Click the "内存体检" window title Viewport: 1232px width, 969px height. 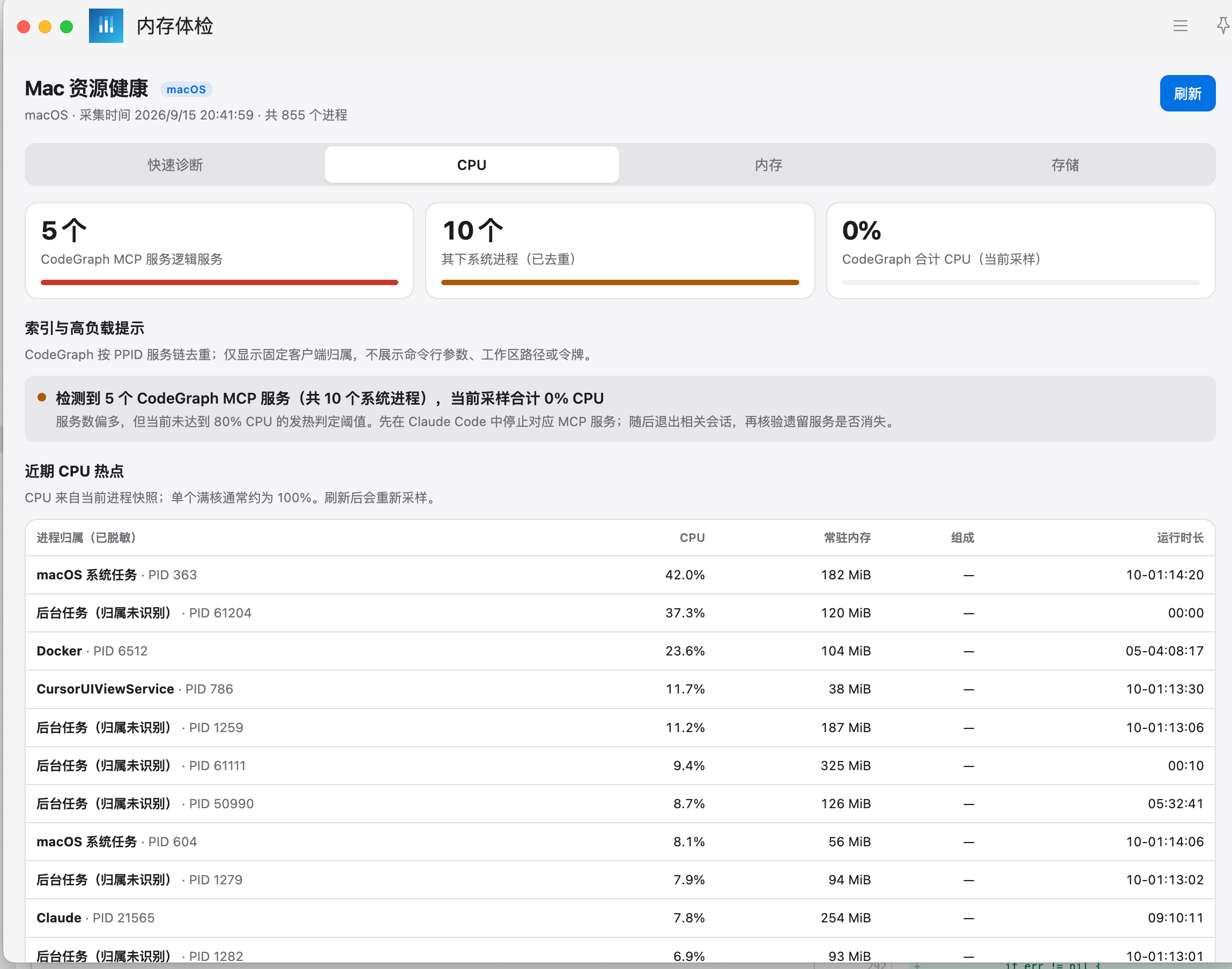coord(175,26)
